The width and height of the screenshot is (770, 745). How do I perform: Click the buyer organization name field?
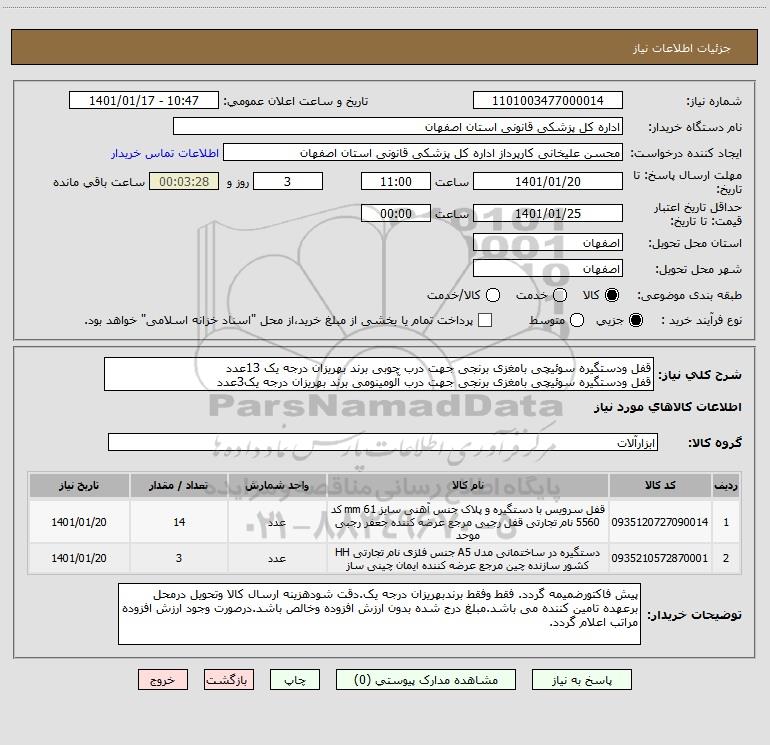398,126
